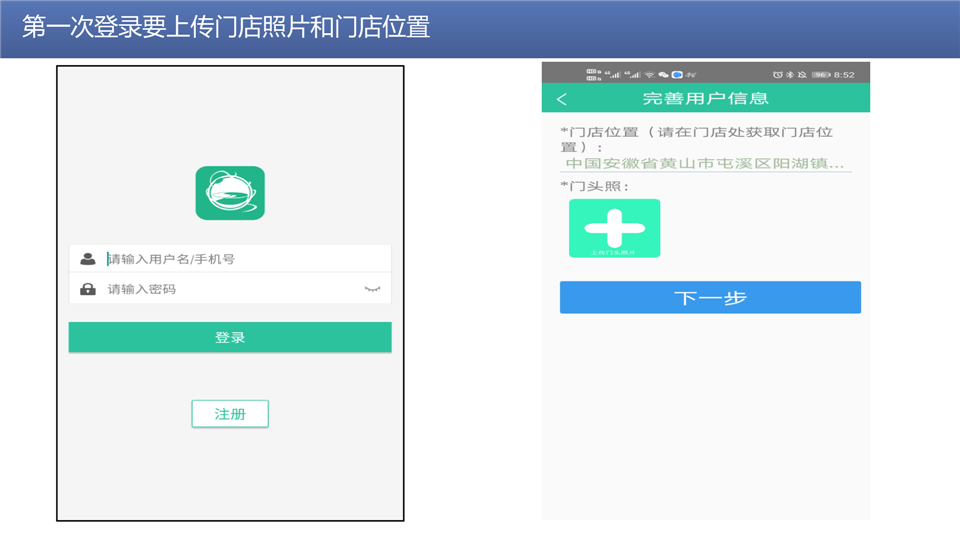Tap the Bluetooth status icon

pos(789,75)
